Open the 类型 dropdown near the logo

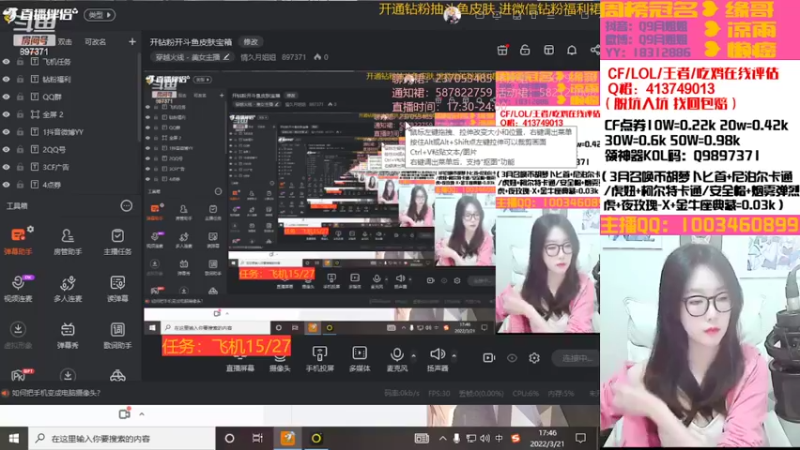tap(99, 15)
